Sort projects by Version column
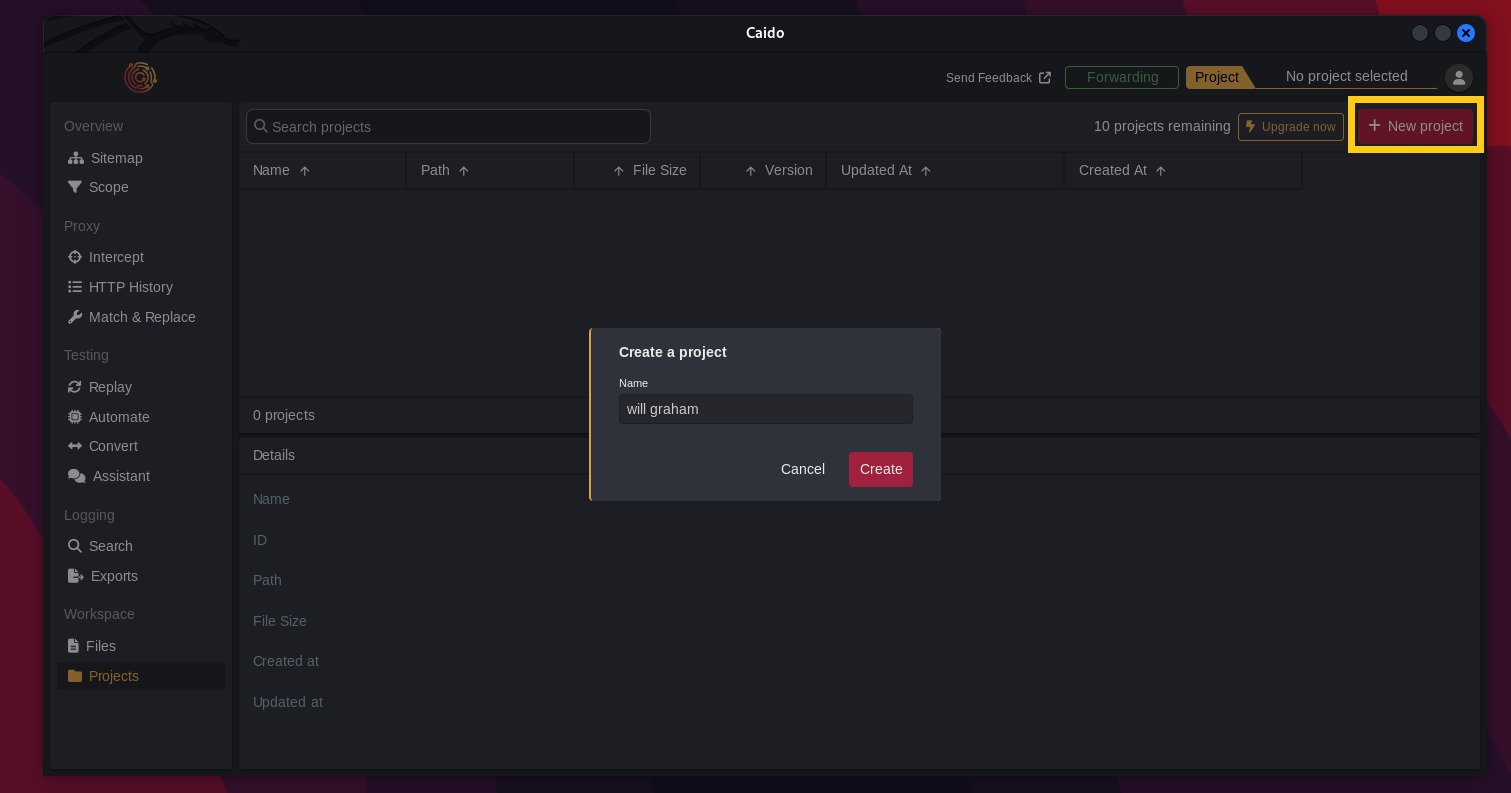This screenshot has height=793, width=1511. tap(763, 170)
